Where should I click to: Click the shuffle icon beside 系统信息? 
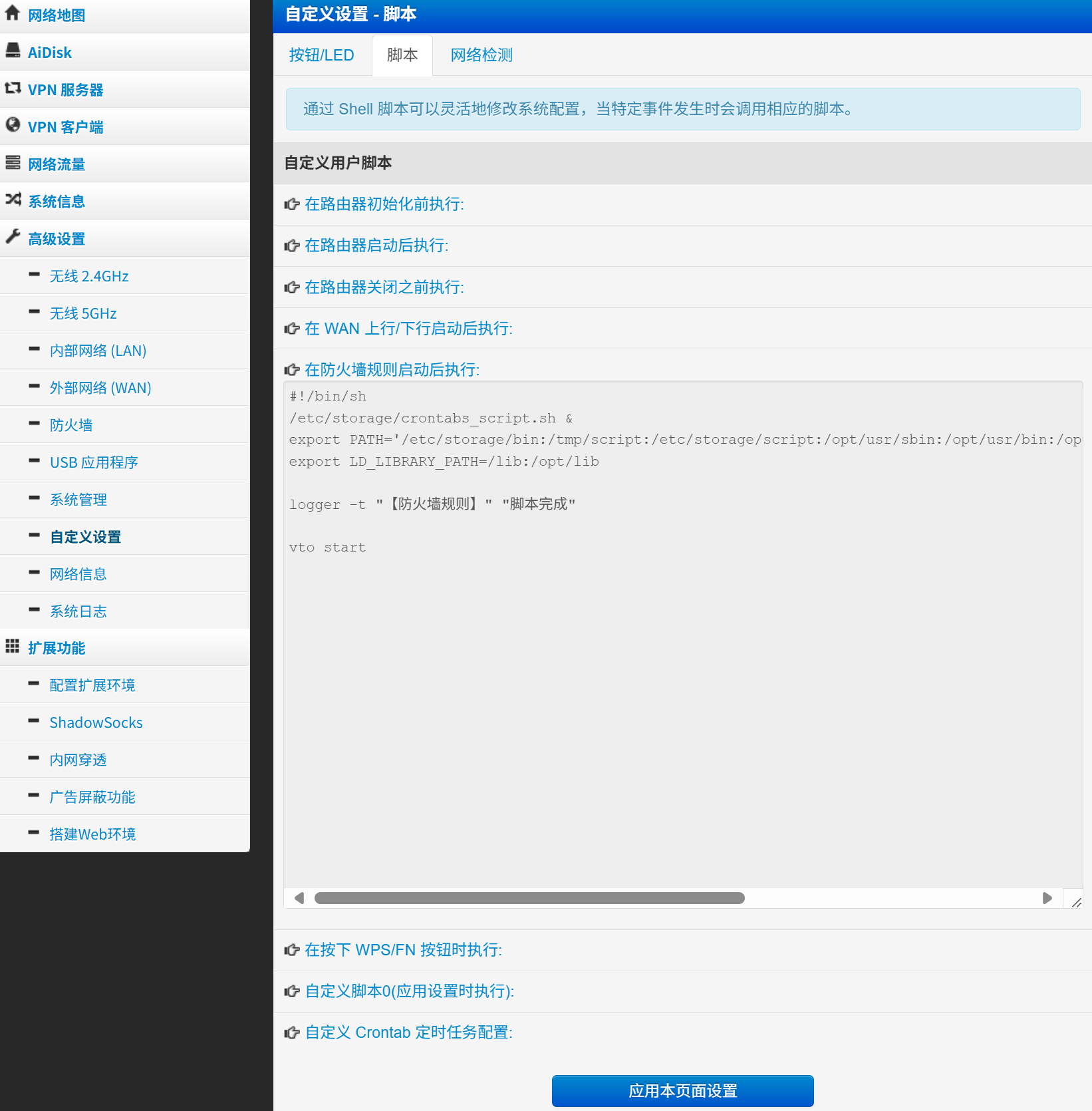tap(12, 200)
